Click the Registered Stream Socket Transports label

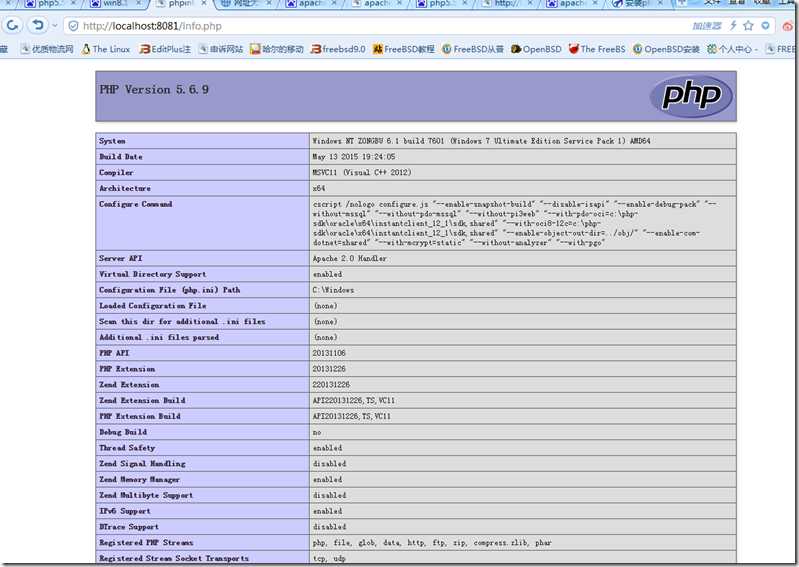[174, 559]
